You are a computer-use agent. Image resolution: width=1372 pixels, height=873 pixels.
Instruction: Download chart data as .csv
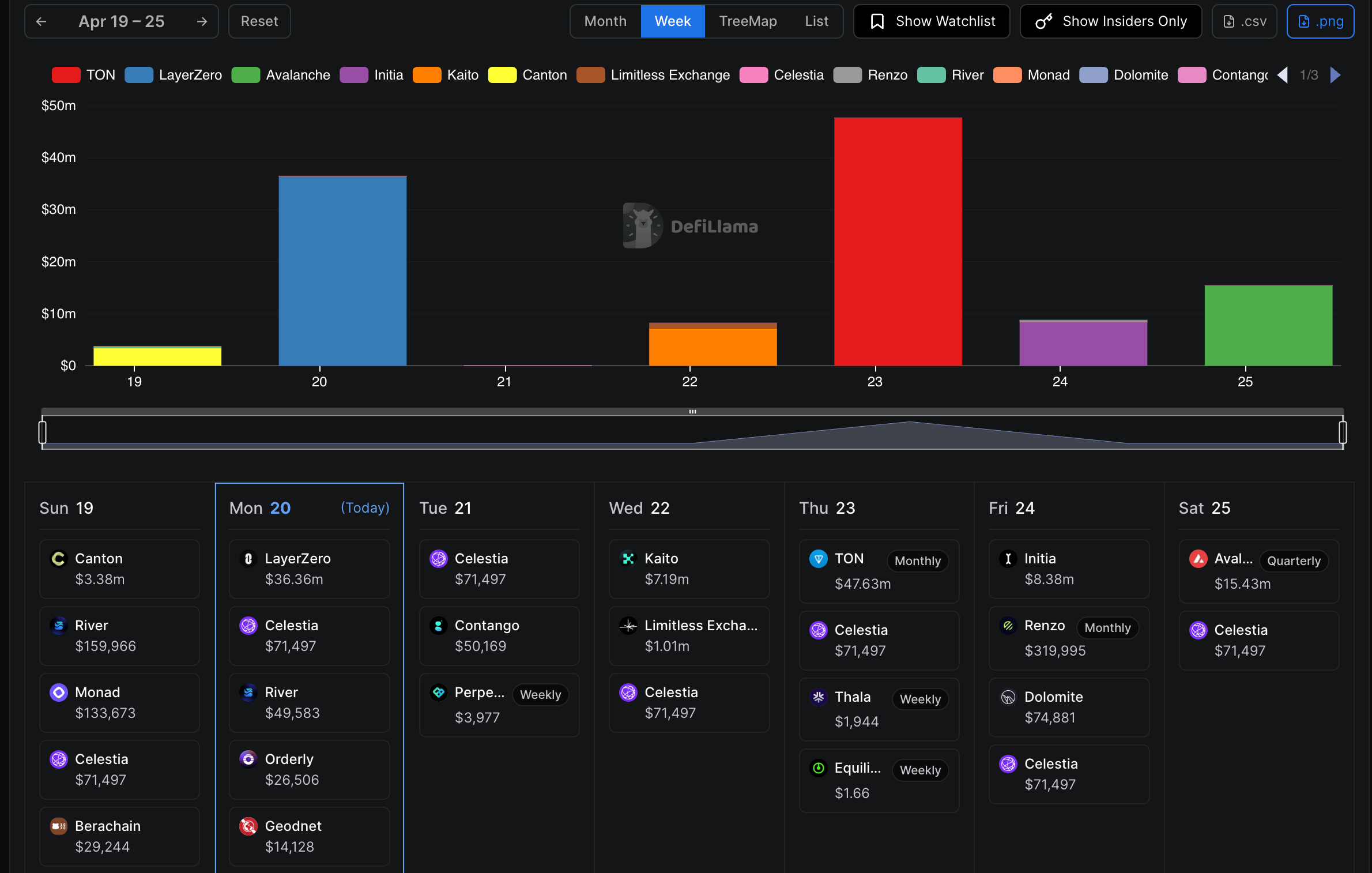(x=1244, y=21)
